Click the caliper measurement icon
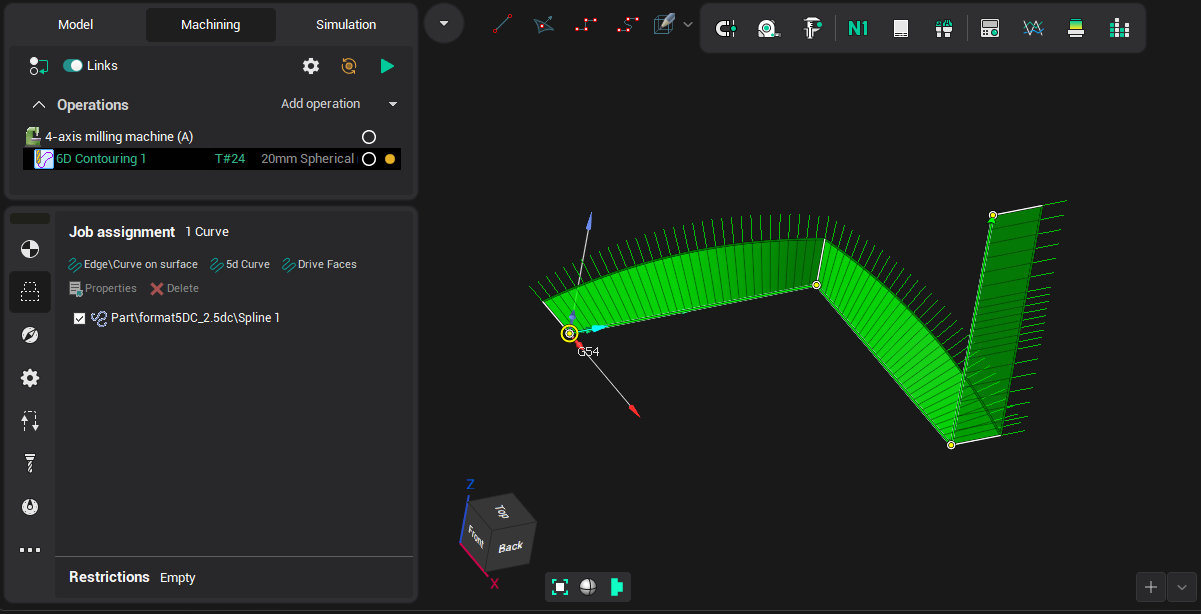The width and height of the screenshot is (1201, 614). click(812, 28)
